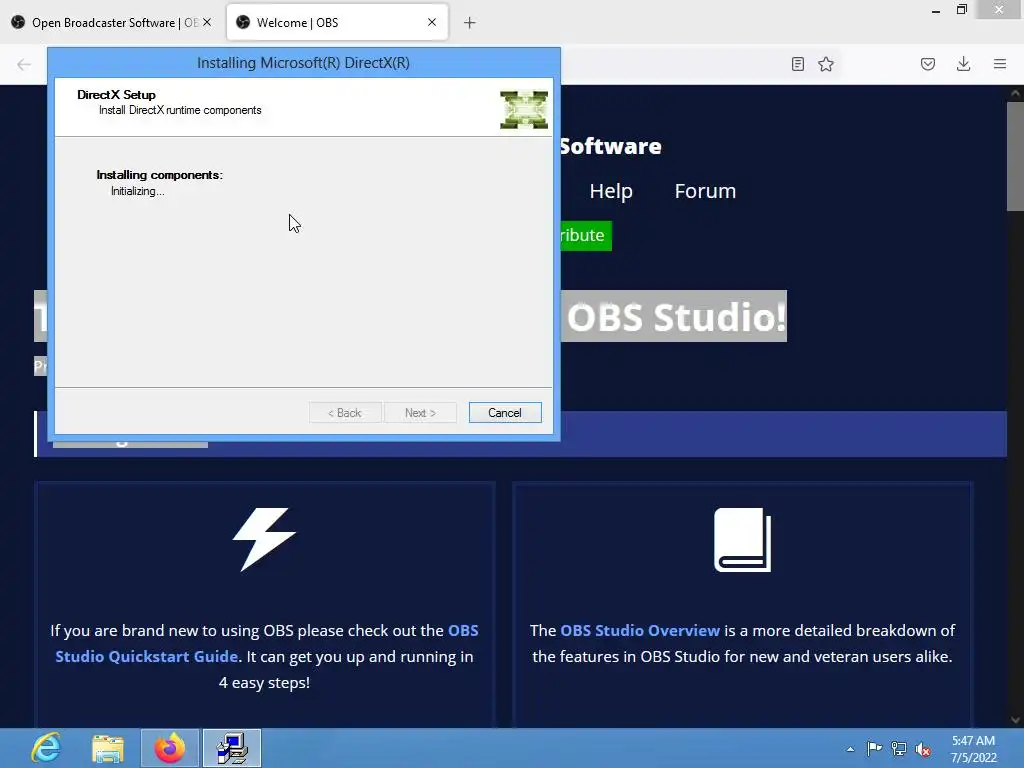Open the Help menu on OBS site

pos(611,191)
